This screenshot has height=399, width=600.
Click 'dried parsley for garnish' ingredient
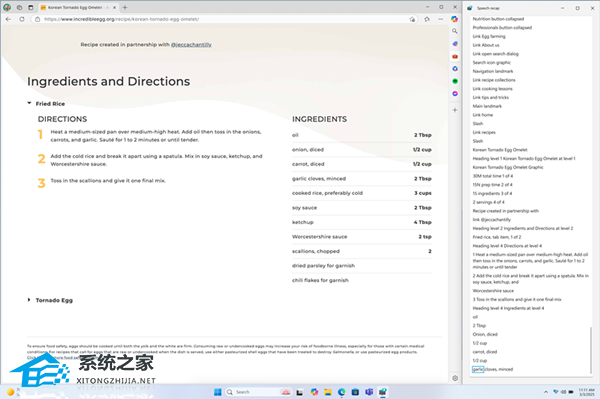(323, 266)
